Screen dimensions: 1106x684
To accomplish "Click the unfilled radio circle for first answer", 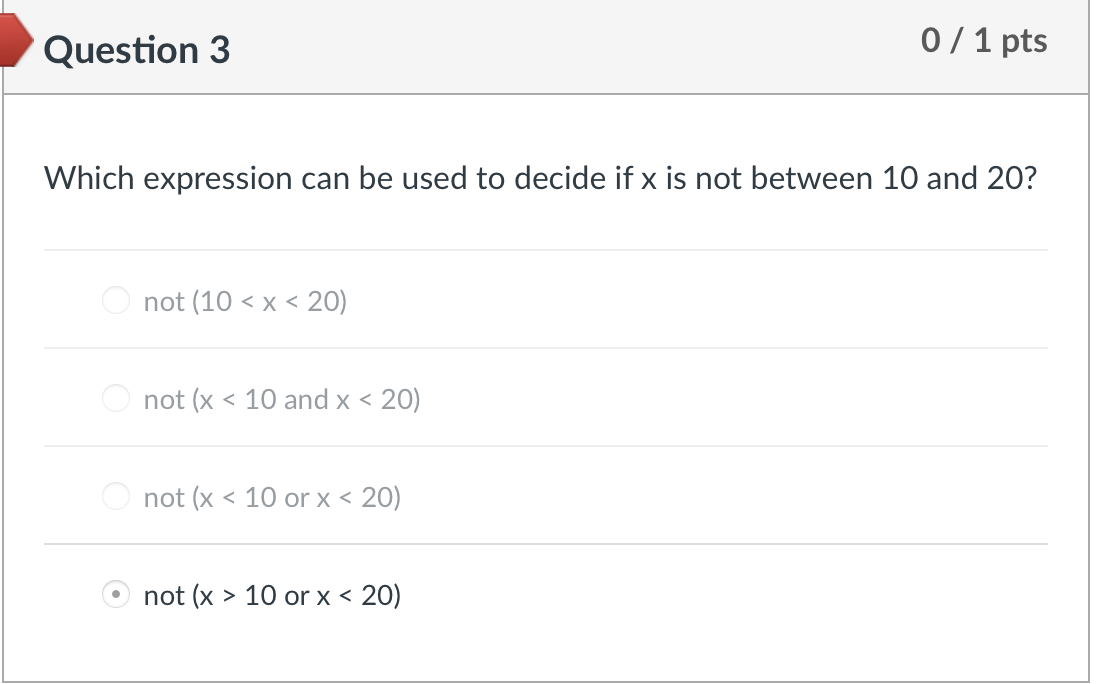I will [x=116, y=300].
